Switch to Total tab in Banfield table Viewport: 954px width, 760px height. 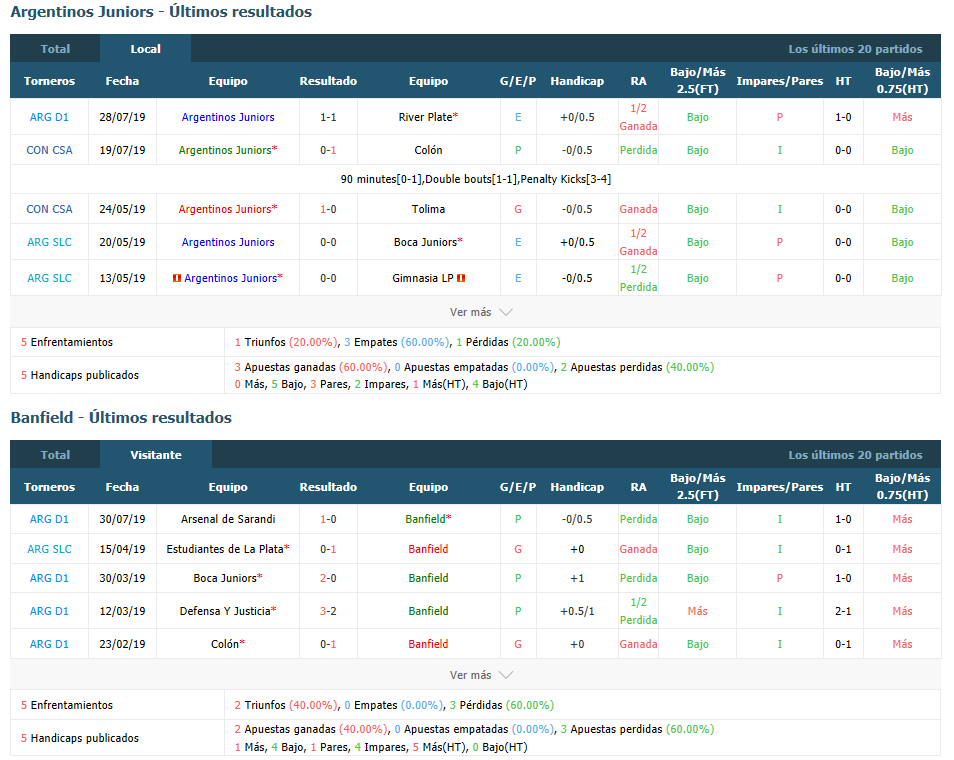55,455
